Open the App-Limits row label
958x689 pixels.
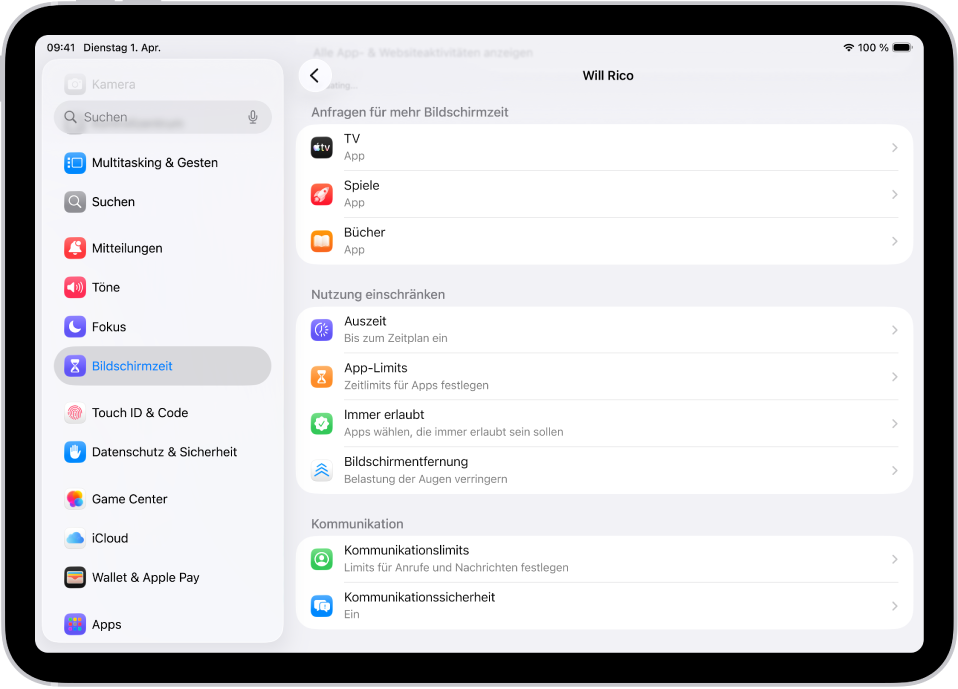pos(376,368)
